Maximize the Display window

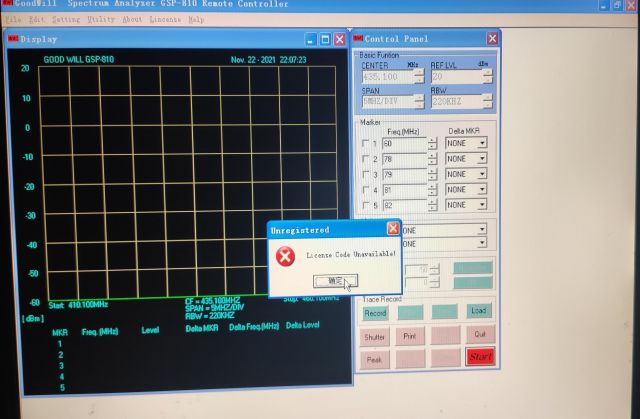[325, 40]
